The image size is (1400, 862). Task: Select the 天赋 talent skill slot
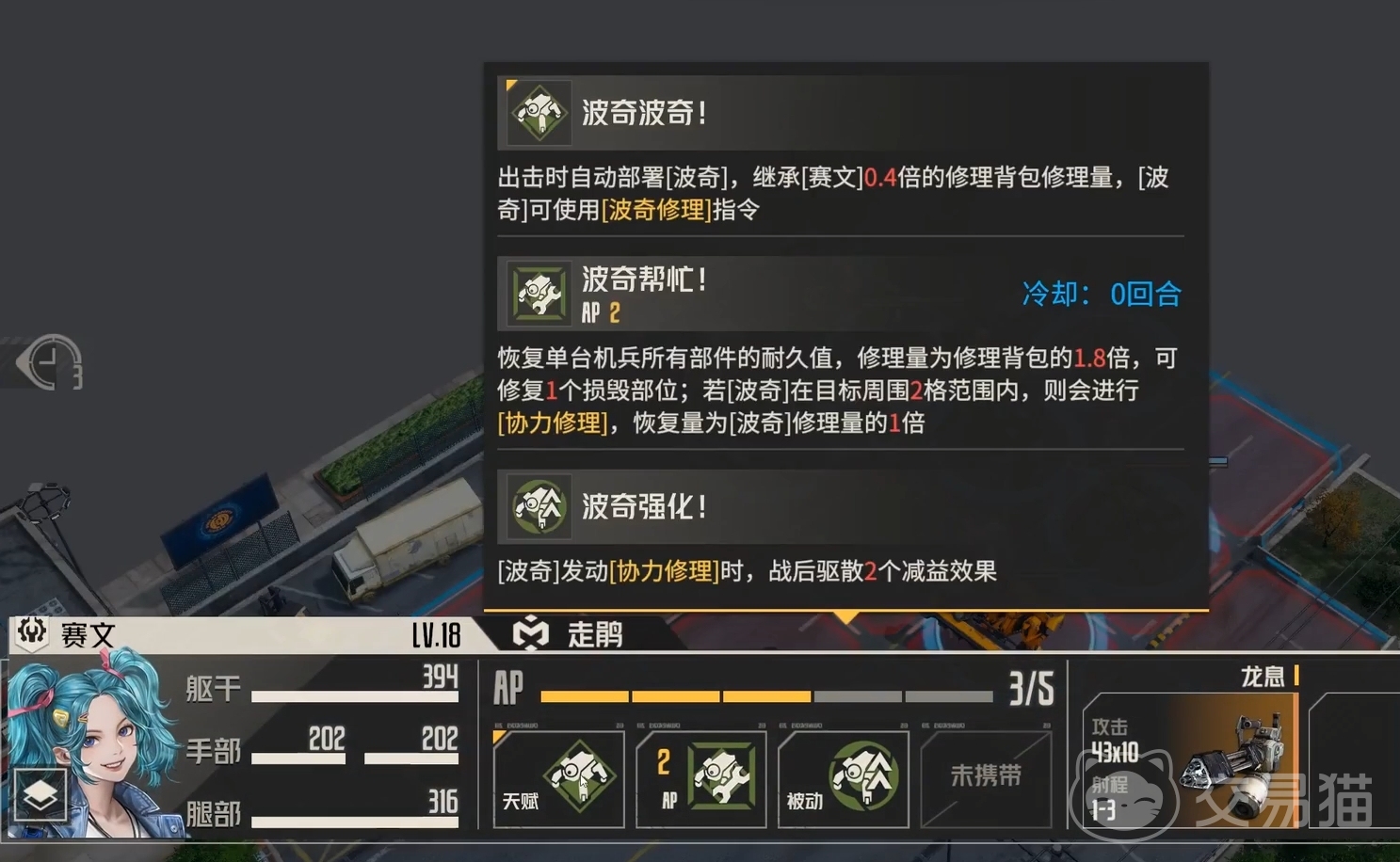tap(558, 778)
